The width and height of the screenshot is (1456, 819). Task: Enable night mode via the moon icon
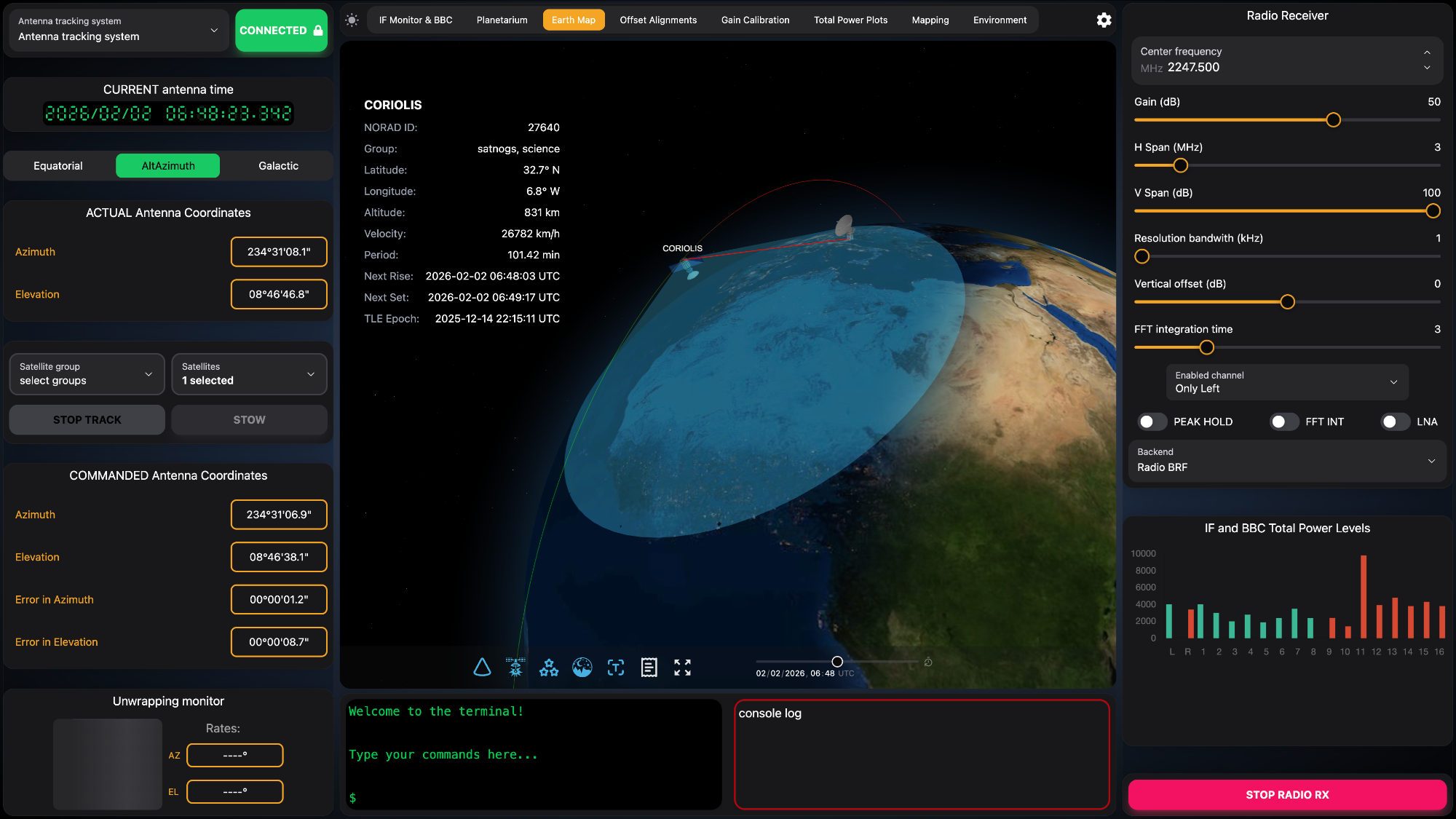click(582, 667)
